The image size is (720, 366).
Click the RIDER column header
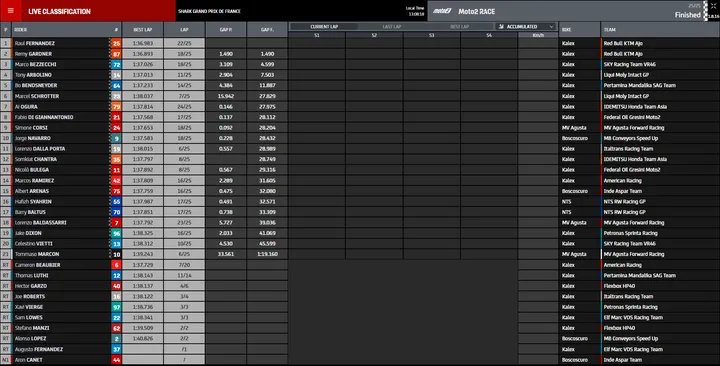click(x=21, y=29)
